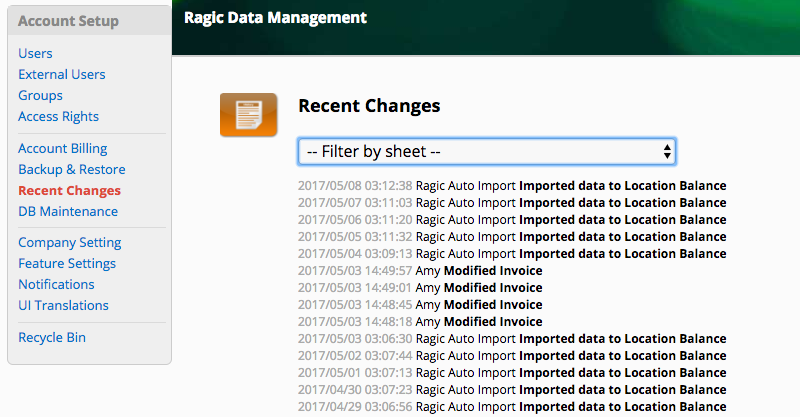The image size is (800, 417).
Task: Click Amy Modified Invoice at 14:48:45
Action: point(420,305)
